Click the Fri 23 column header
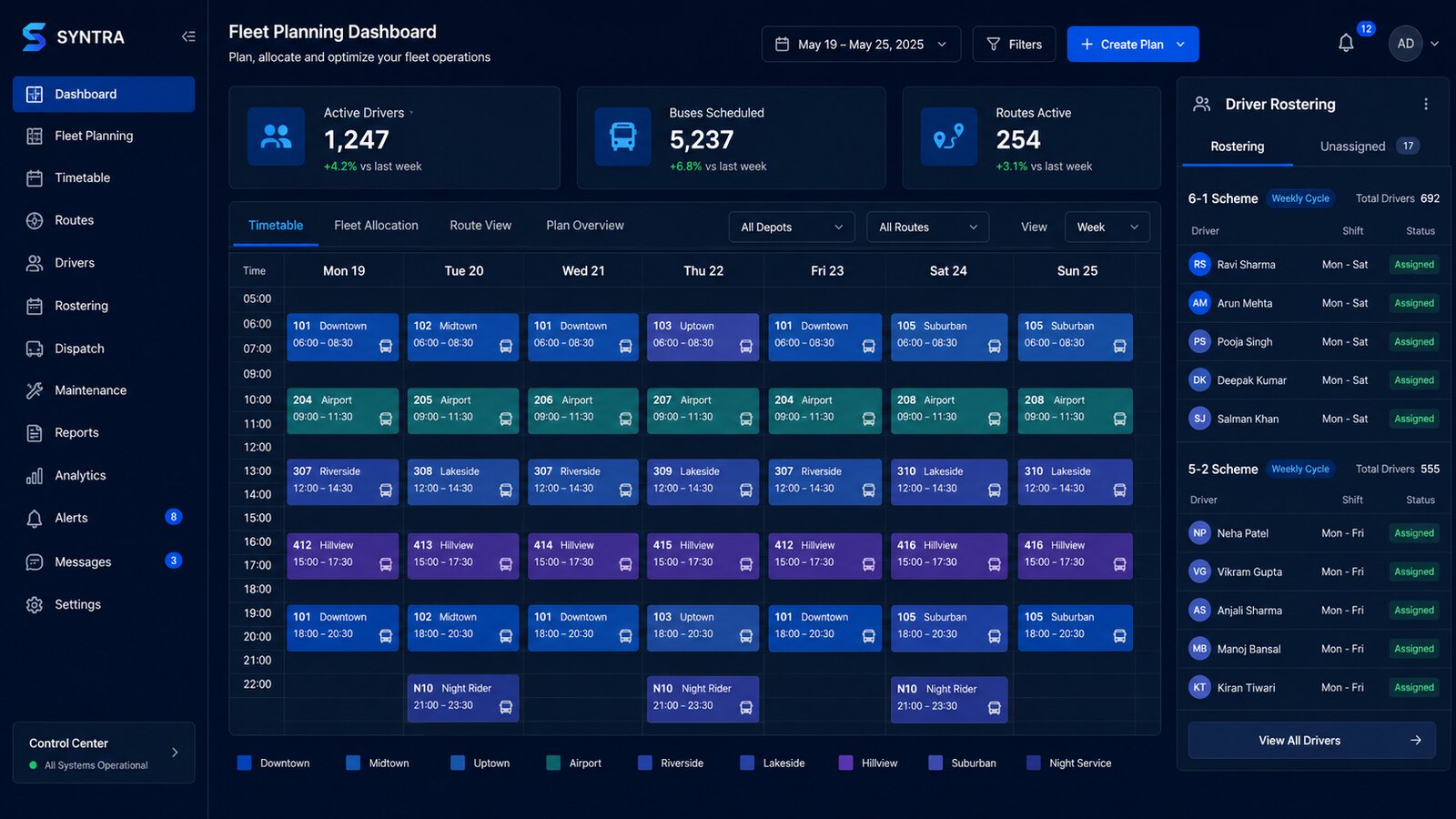 [827, 270]
